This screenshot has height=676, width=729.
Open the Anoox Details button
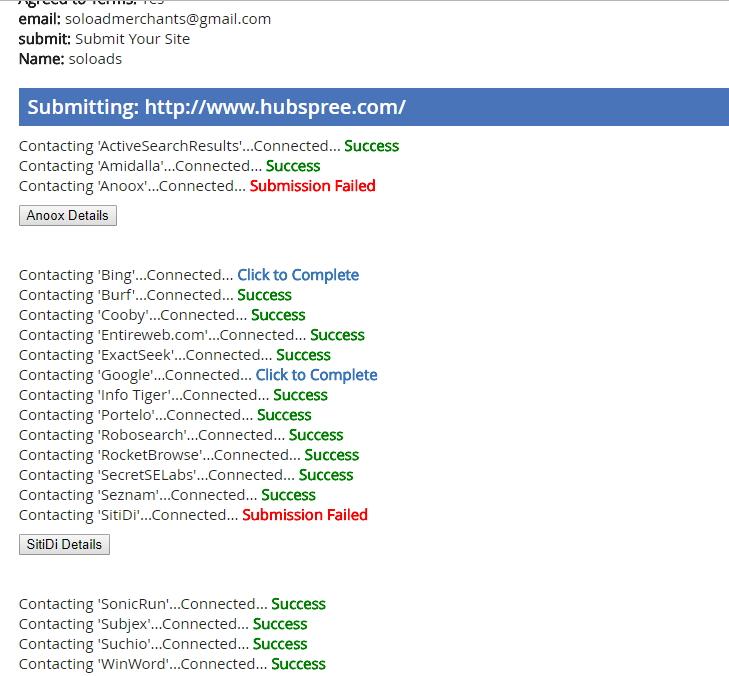[68, 216]
